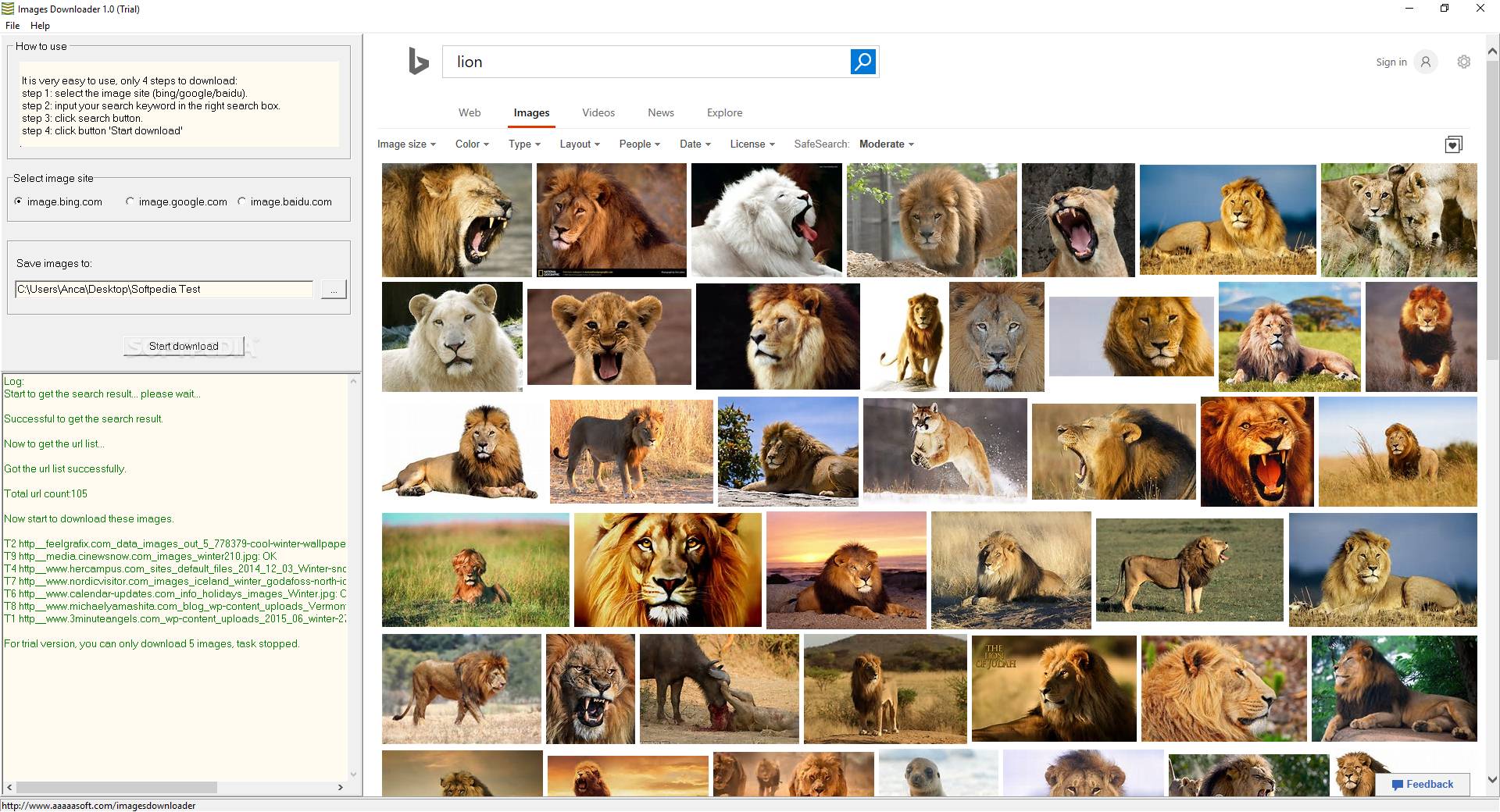The image size is (1500, 812).
Task: Switch to the Web tab
Action: point(470,112)
